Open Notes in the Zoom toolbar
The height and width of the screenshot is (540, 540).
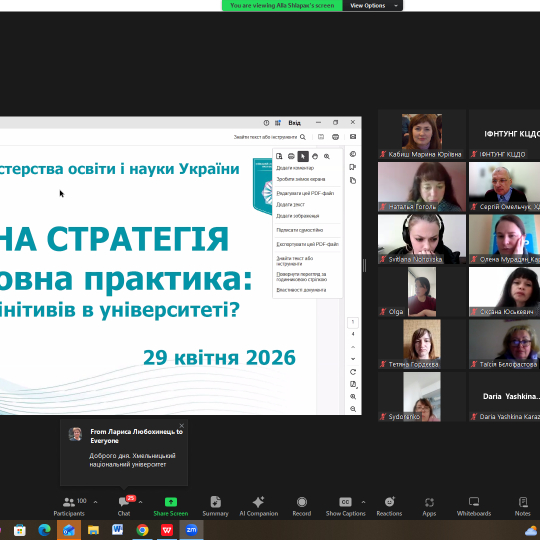(522, 506)
